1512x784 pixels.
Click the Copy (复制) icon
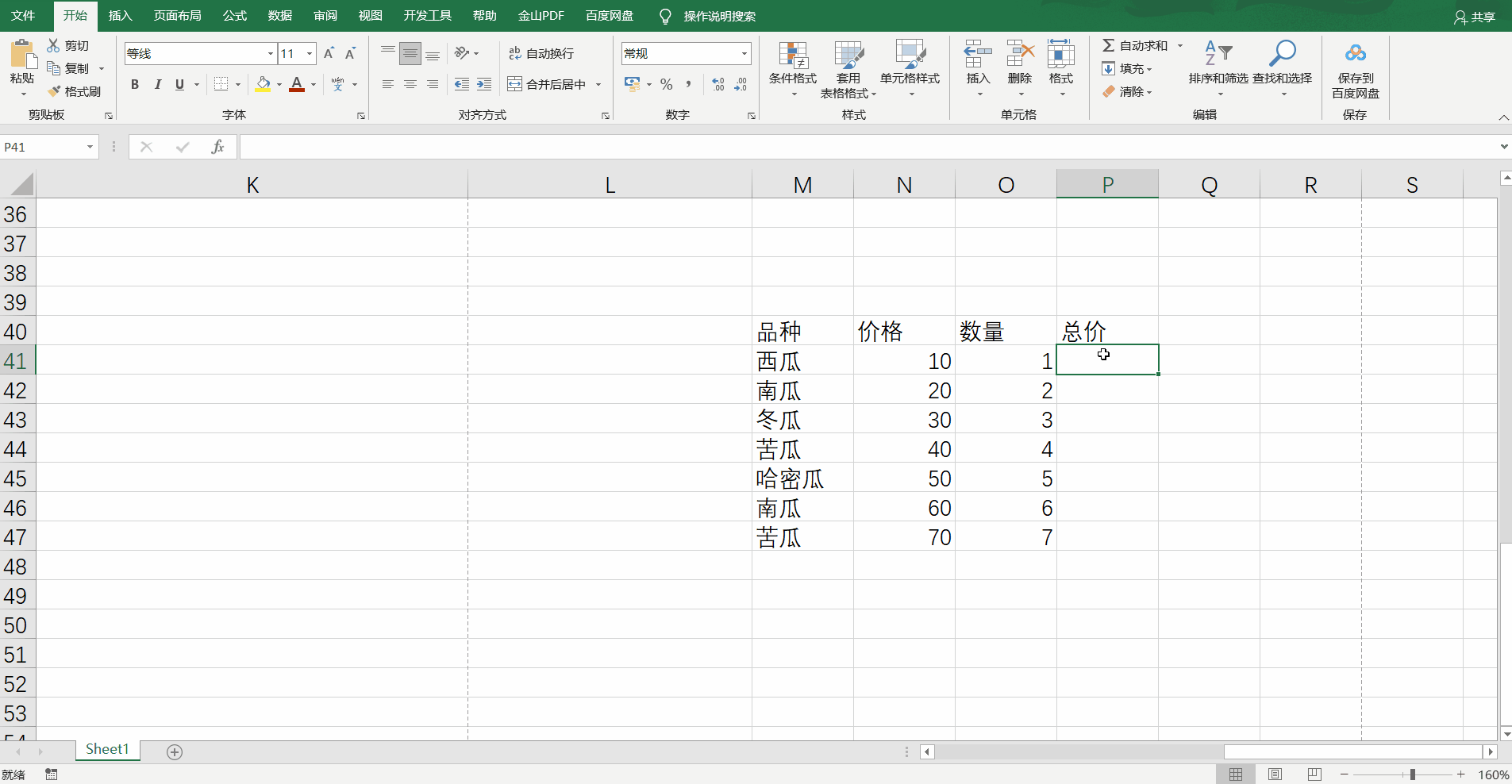[54, 68]
